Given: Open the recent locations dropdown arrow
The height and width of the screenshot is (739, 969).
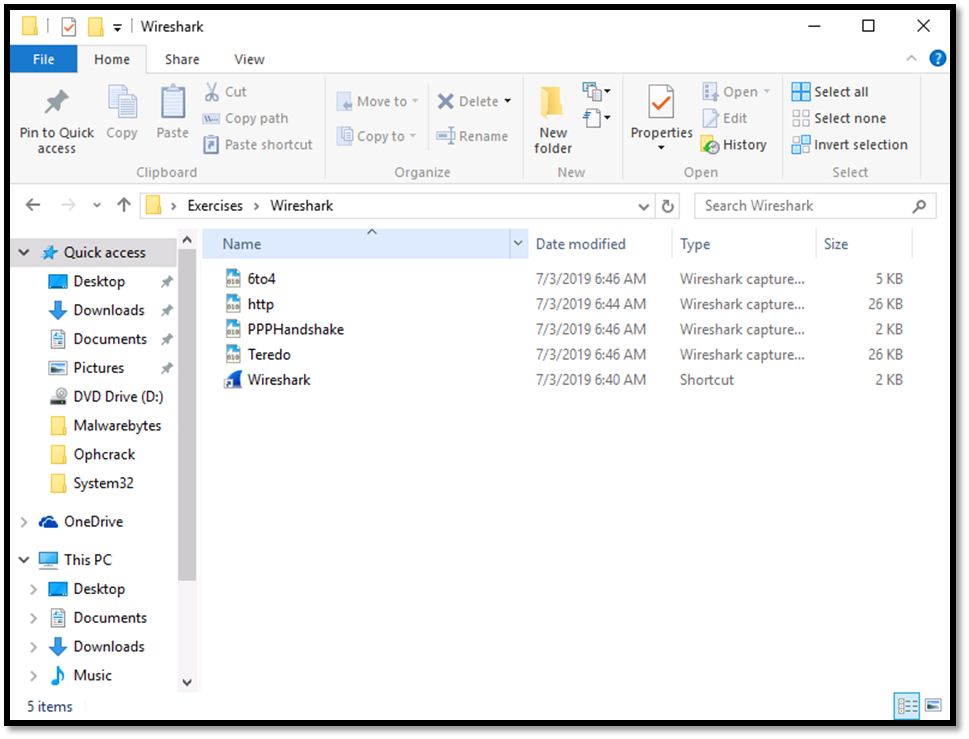Looking at the screenshot, I should (96, 206).
